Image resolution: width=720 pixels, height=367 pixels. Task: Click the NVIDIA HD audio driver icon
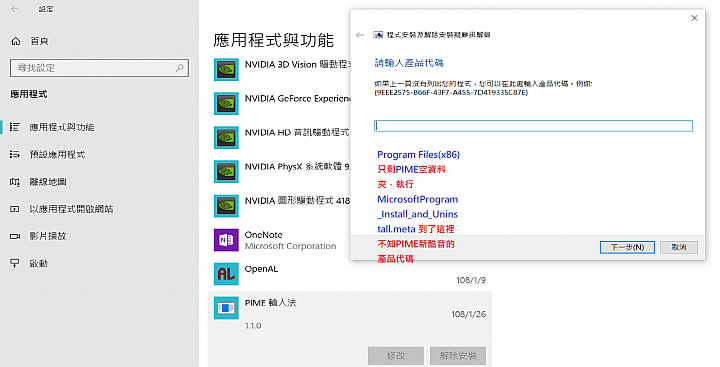pyautogui.click(x=226, y=137)
